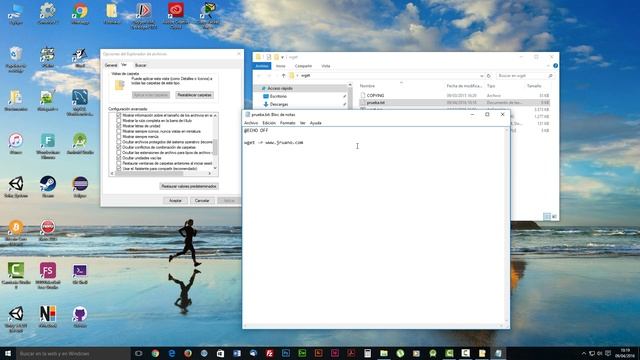Click Cancelar in folder options dialog
Viewport: 640px width, 360px height.
[202, 200]
